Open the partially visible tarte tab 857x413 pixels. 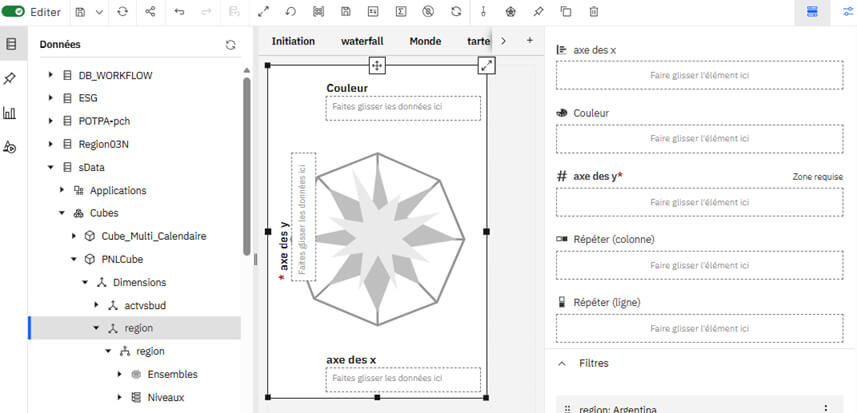pos(479,41)
